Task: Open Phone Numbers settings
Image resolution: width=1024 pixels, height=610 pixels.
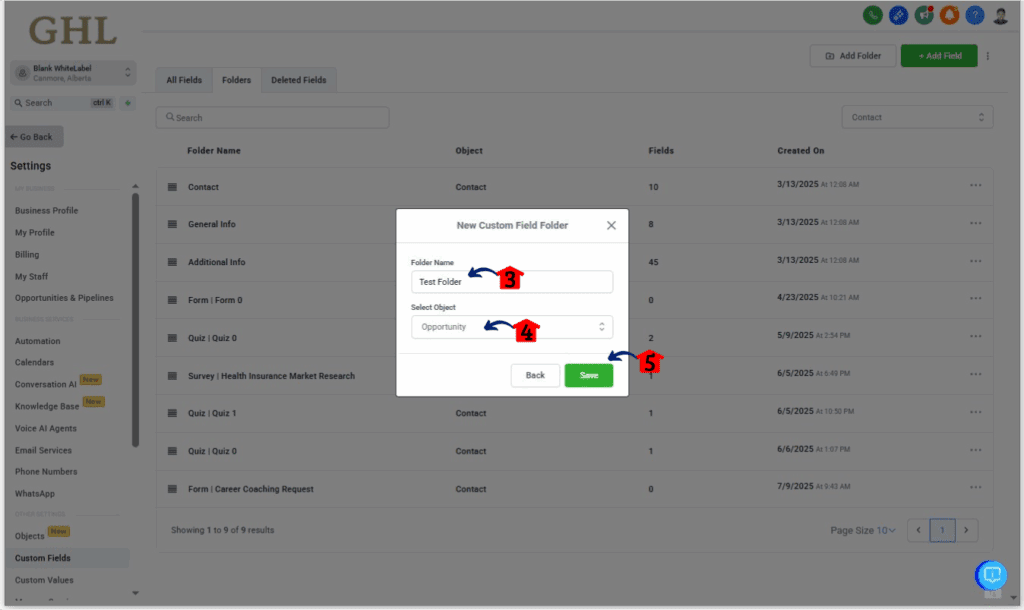Action: point(46,472)
